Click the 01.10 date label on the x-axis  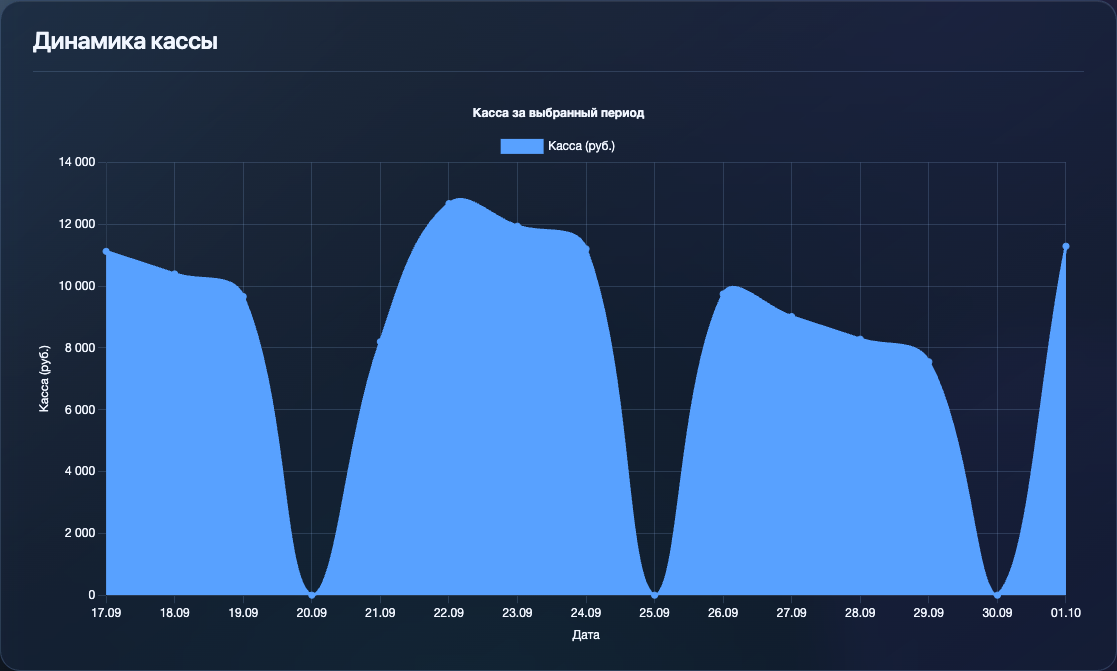pos(1066,613)
